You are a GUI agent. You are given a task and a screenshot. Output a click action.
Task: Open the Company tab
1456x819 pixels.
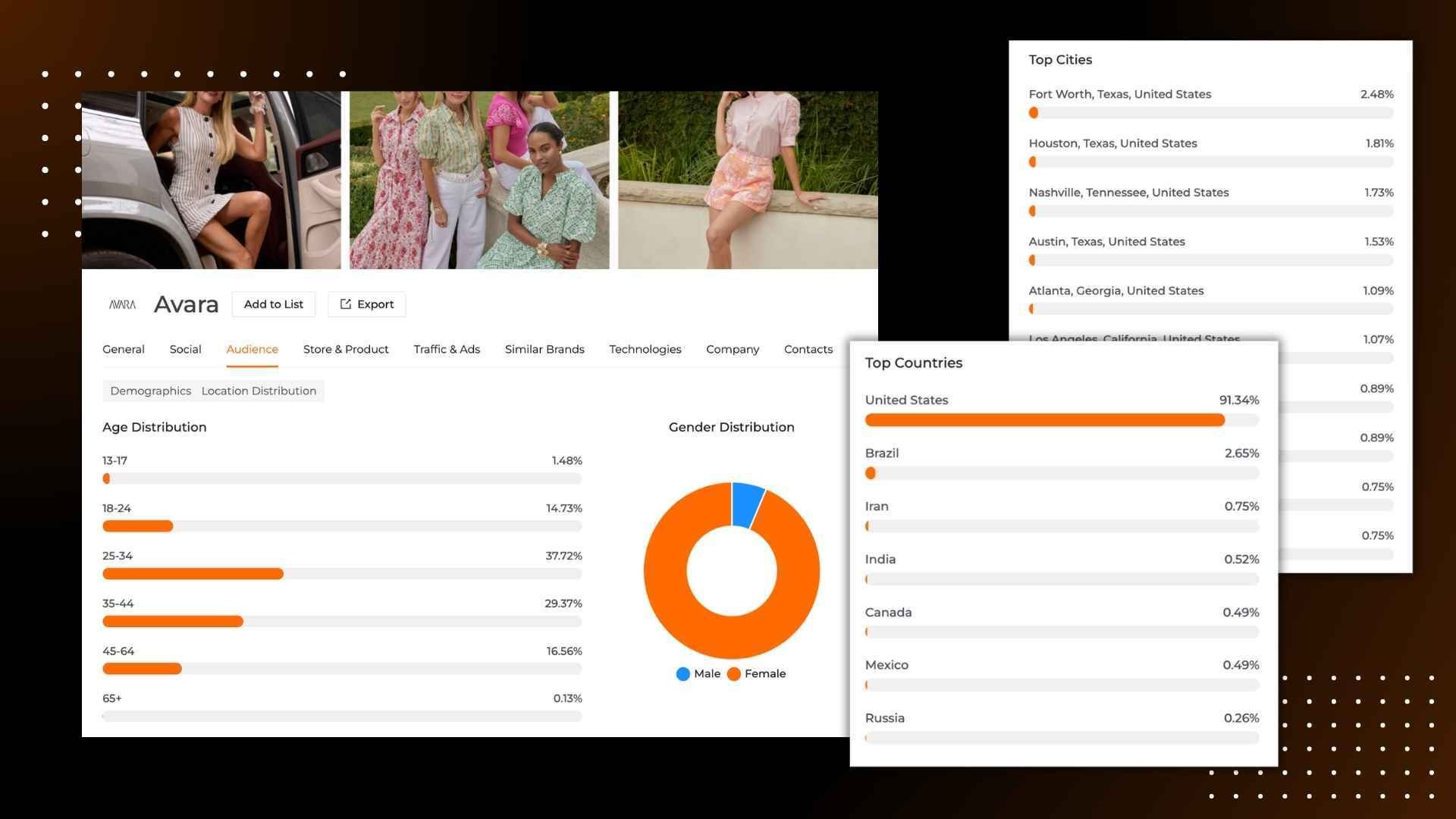point(733,349)
